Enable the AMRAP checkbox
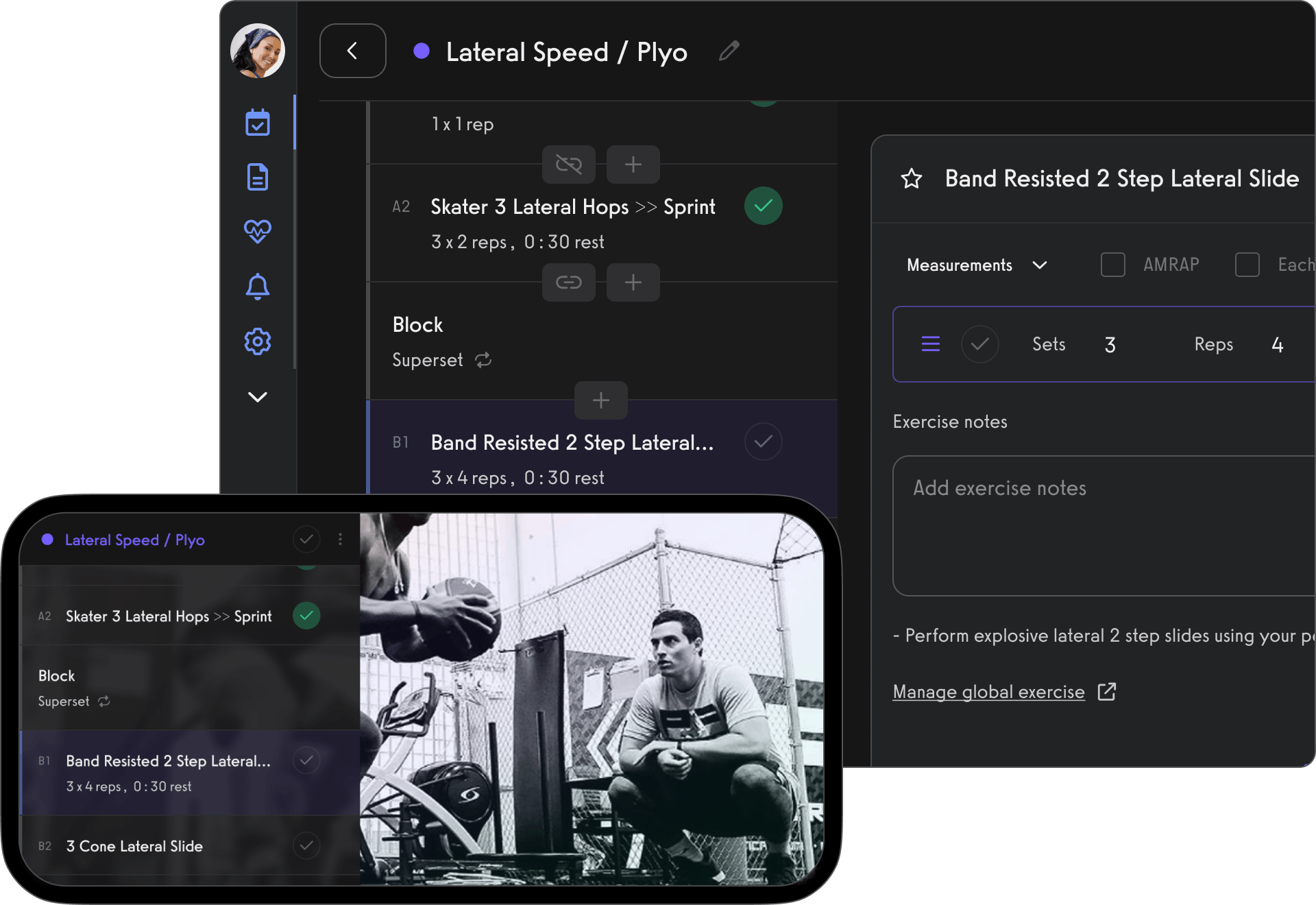 click(1112, 265)
